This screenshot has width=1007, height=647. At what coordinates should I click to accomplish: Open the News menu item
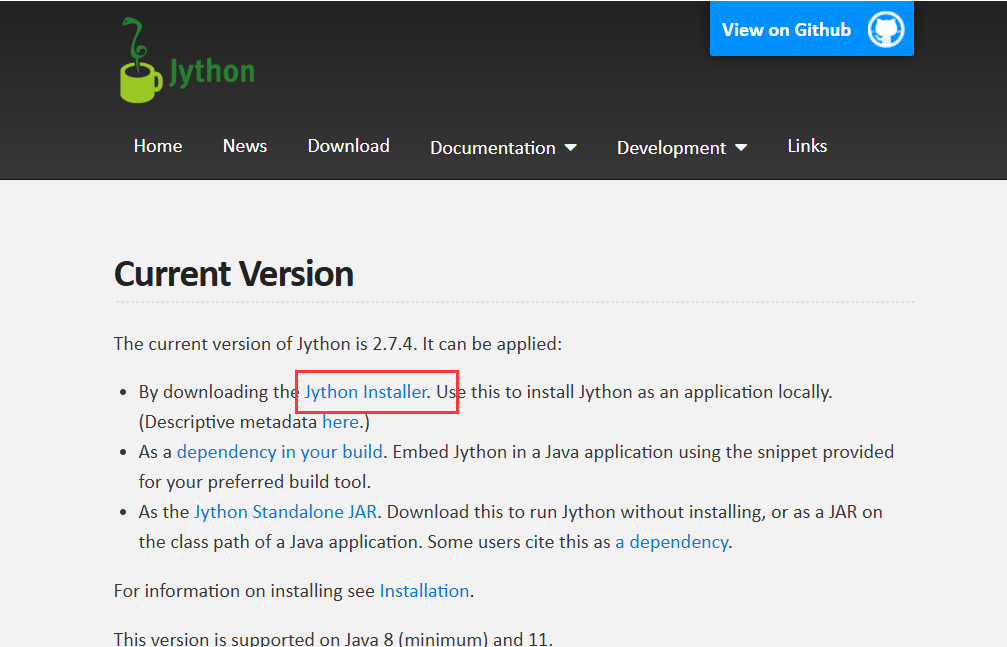pos(245,146)
